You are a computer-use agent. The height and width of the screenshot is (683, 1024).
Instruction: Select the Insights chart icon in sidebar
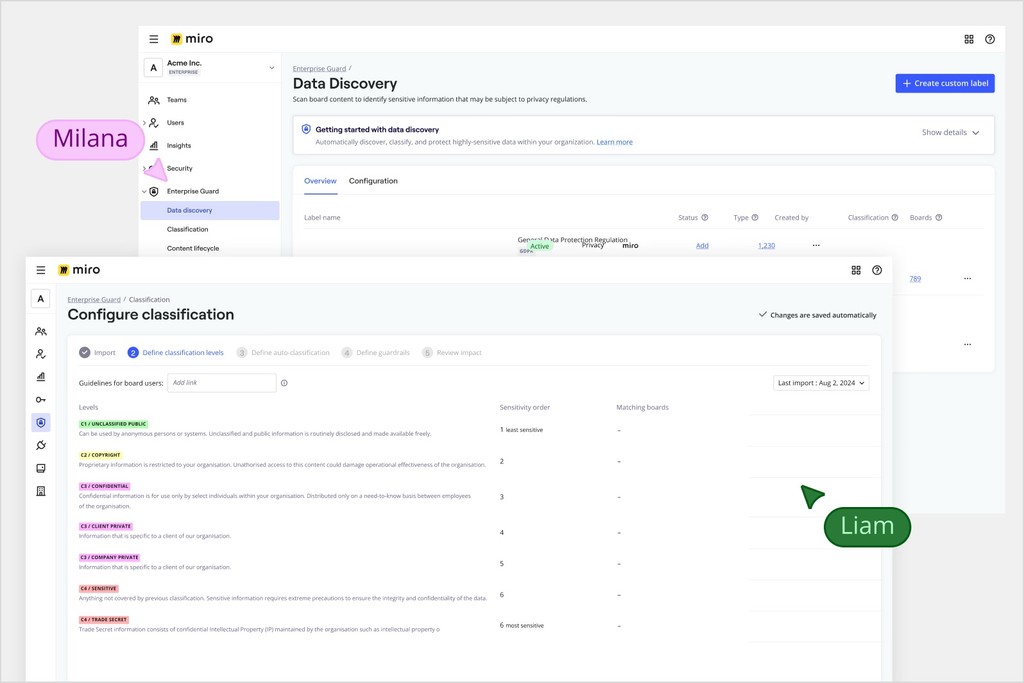tap(40, 375)
